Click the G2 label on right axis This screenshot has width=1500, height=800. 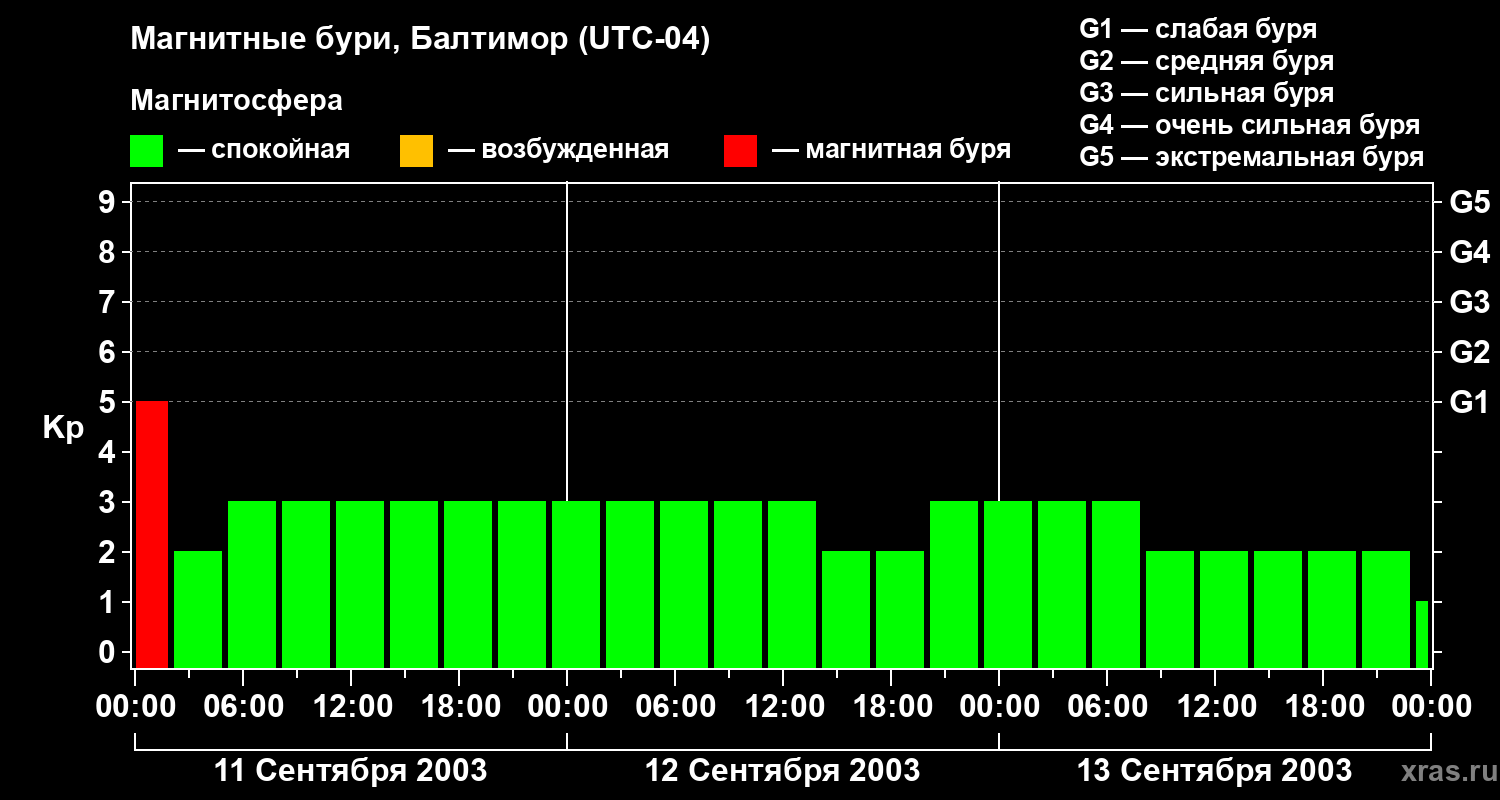1470,352
